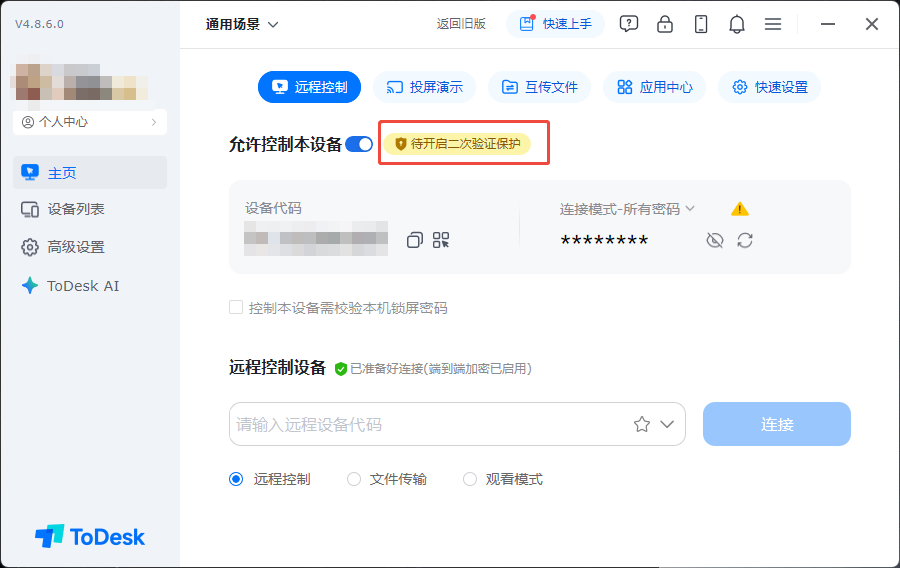
Task: Expand the remote device history dropdown
Action: click(x=669, y=424)
